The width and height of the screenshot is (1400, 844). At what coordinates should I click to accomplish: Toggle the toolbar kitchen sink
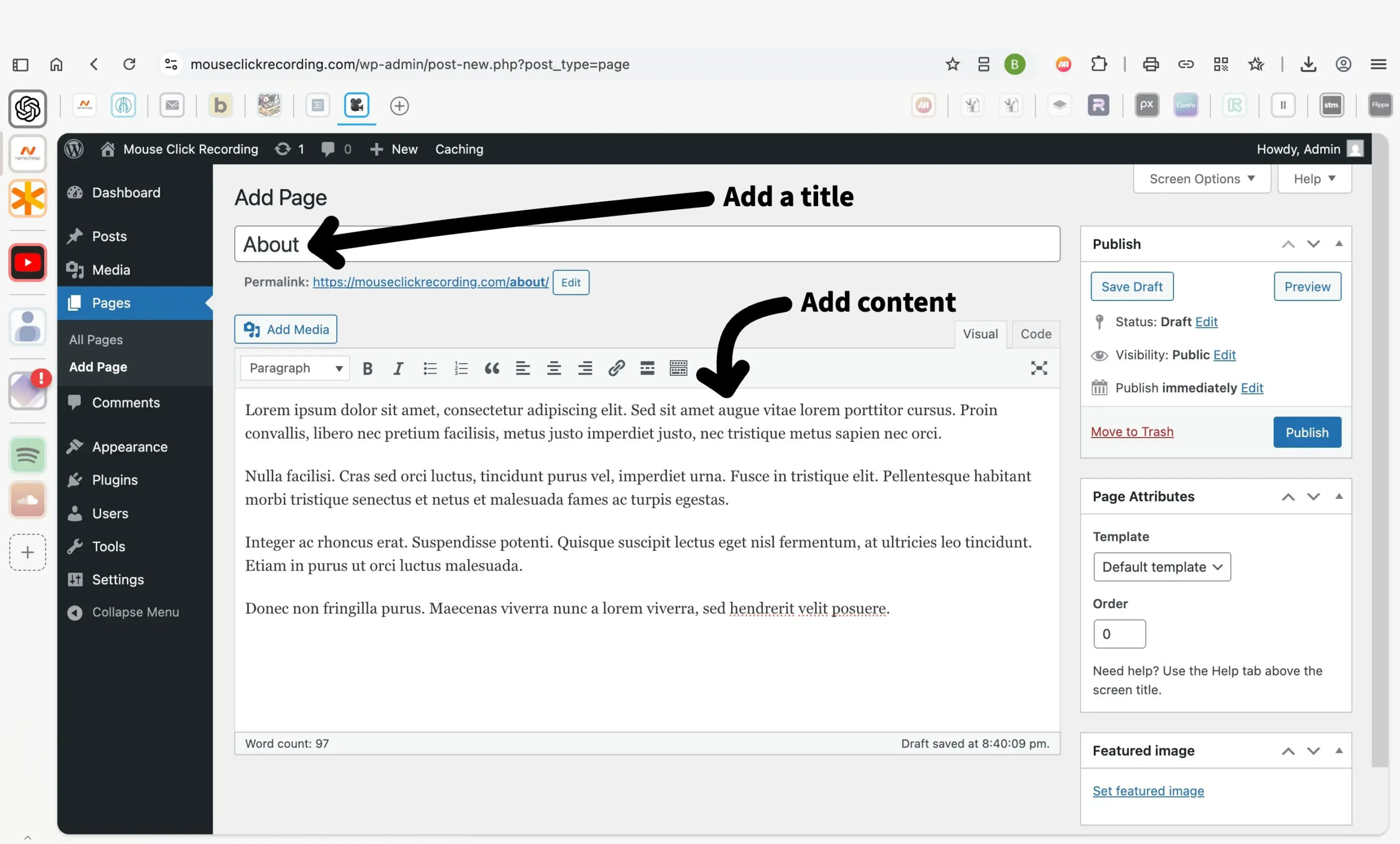[x=678, y=368]
